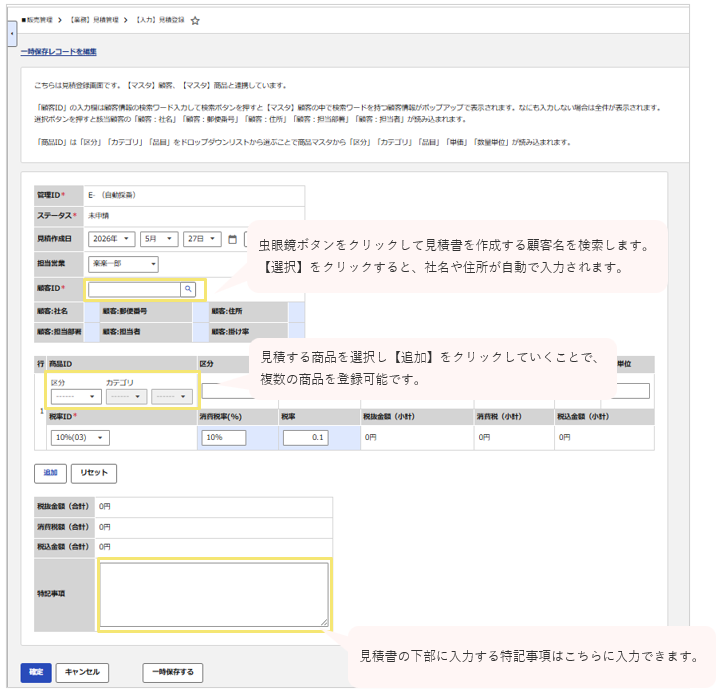
Task: Select 【入力】見積登録 breadcrumb
Action: click(x=160, y=20)
